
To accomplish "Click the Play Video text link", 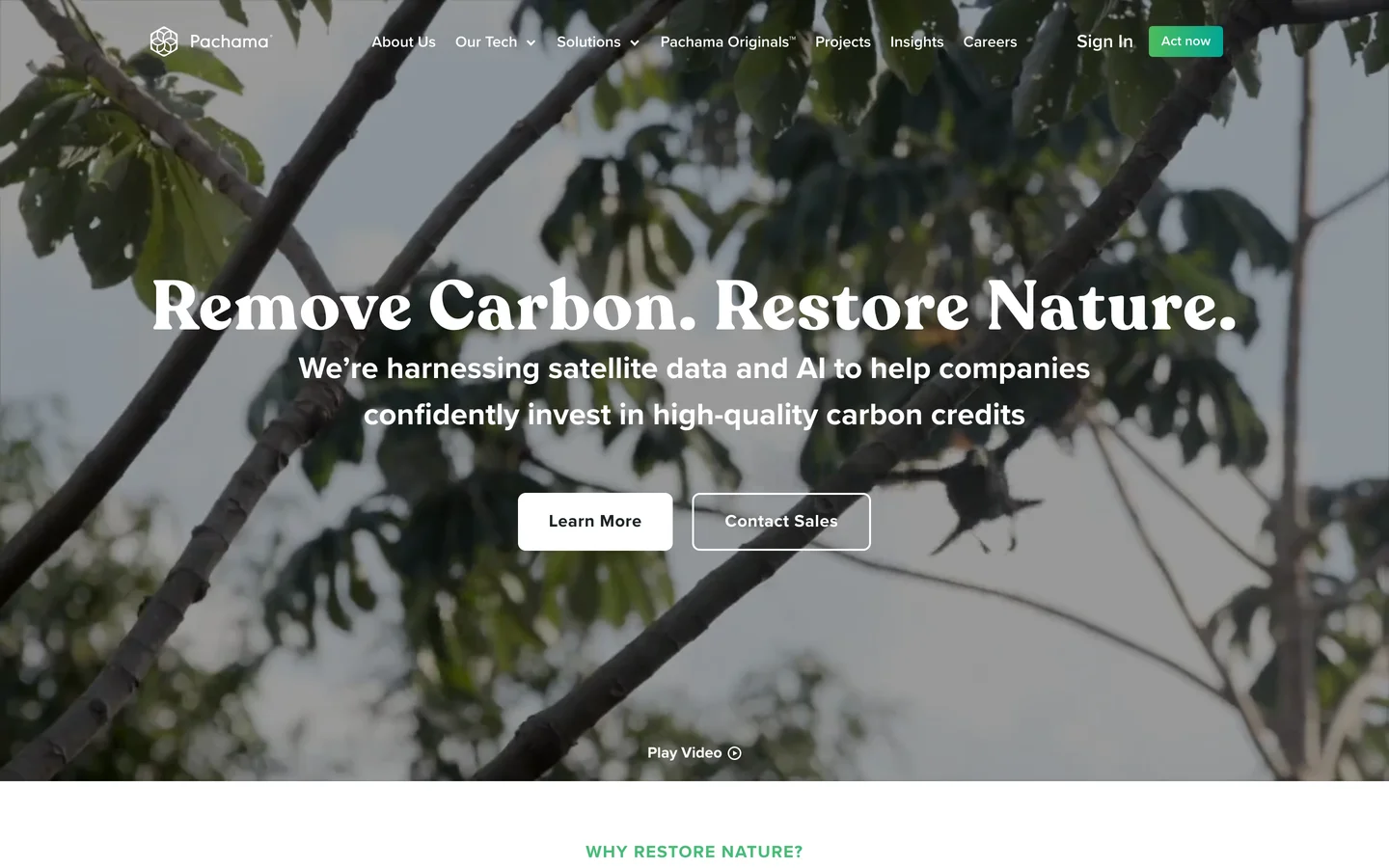I will [x=684, y=753].
